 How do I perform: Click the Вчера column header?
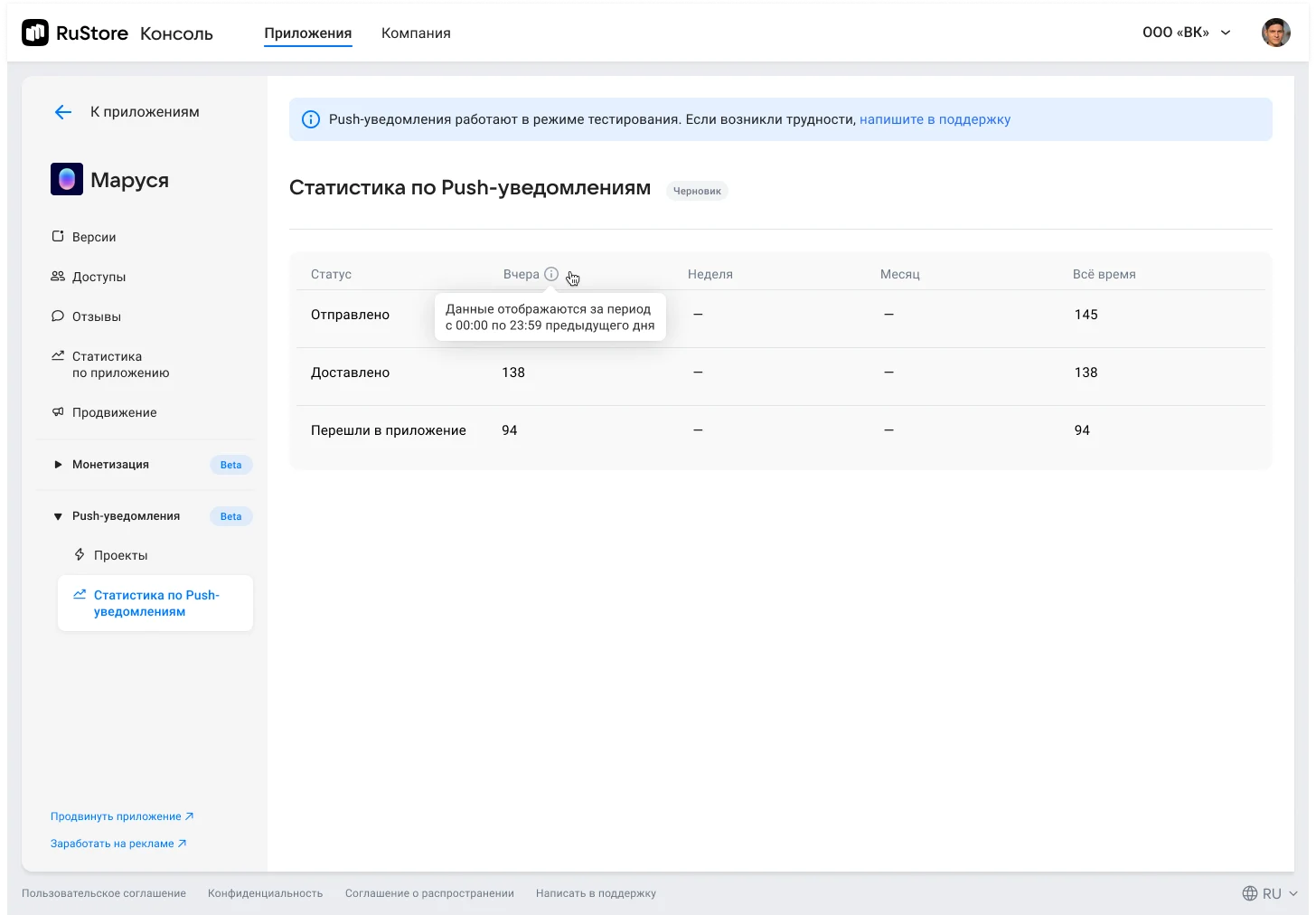click(x=521, y=274)
